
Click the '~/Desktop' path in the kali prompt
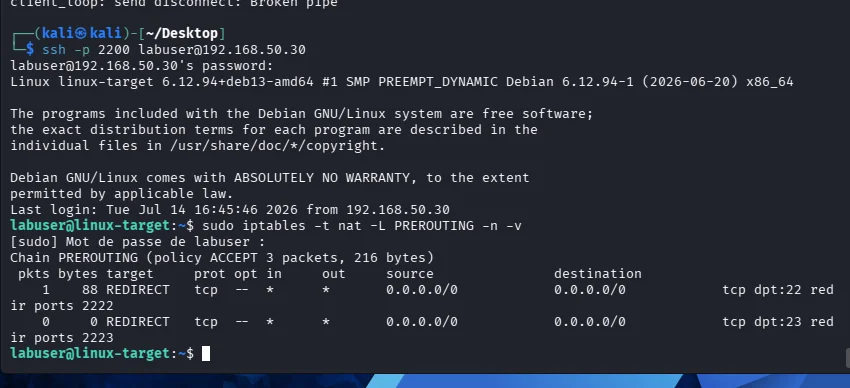click(x=182, y=34)
